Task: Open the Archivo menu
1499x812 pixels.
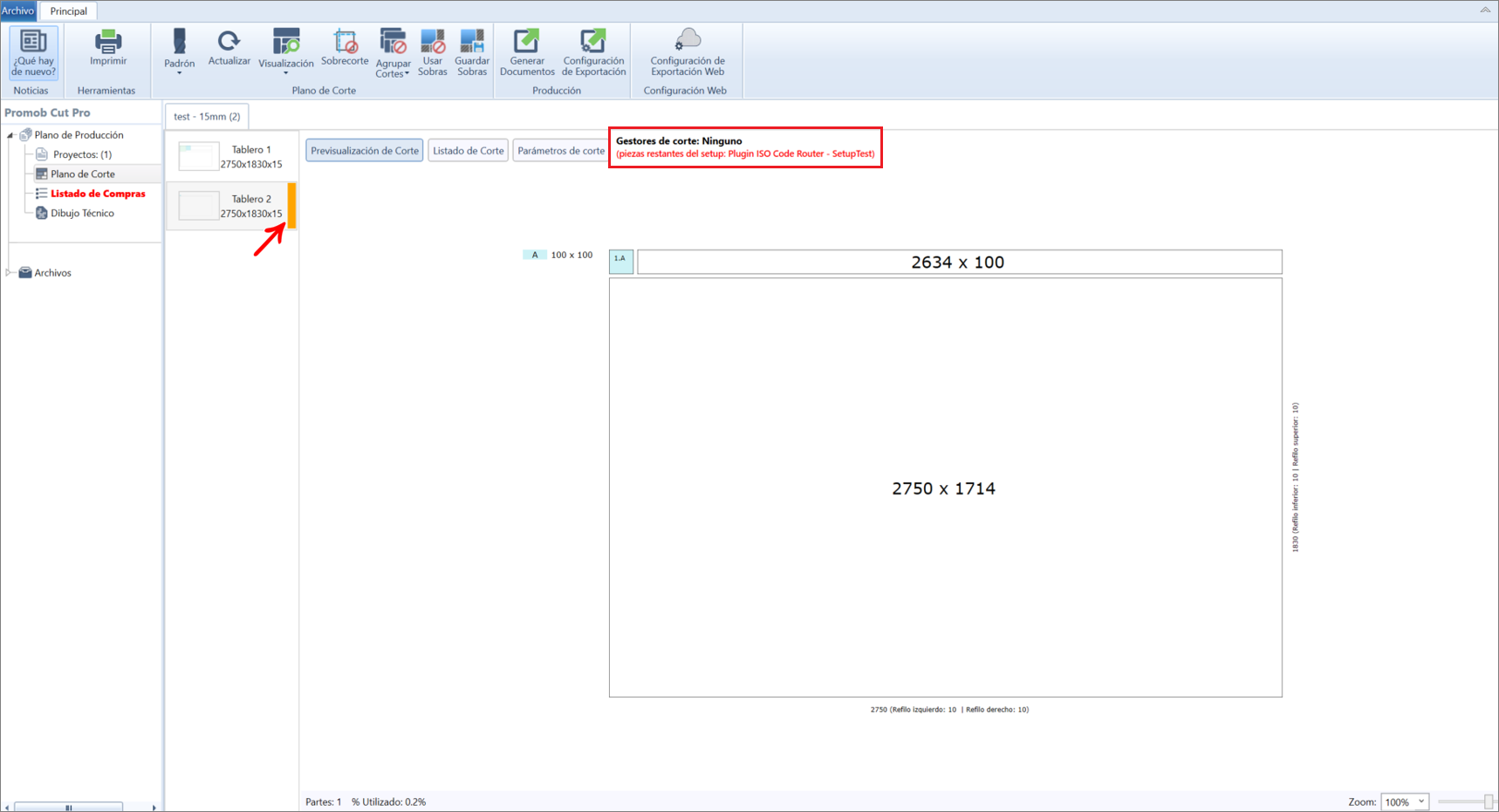Action: tap(18, 10)
